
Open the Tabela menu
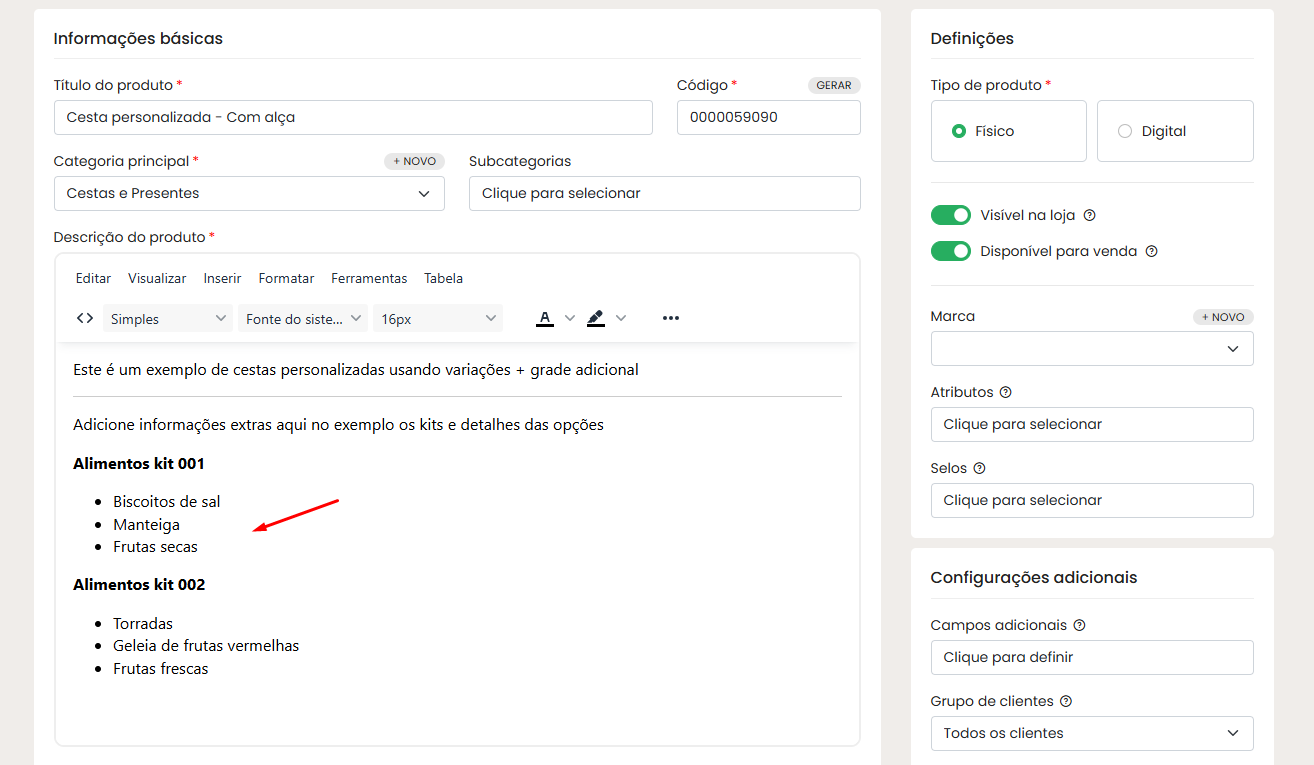coord(443,278)
